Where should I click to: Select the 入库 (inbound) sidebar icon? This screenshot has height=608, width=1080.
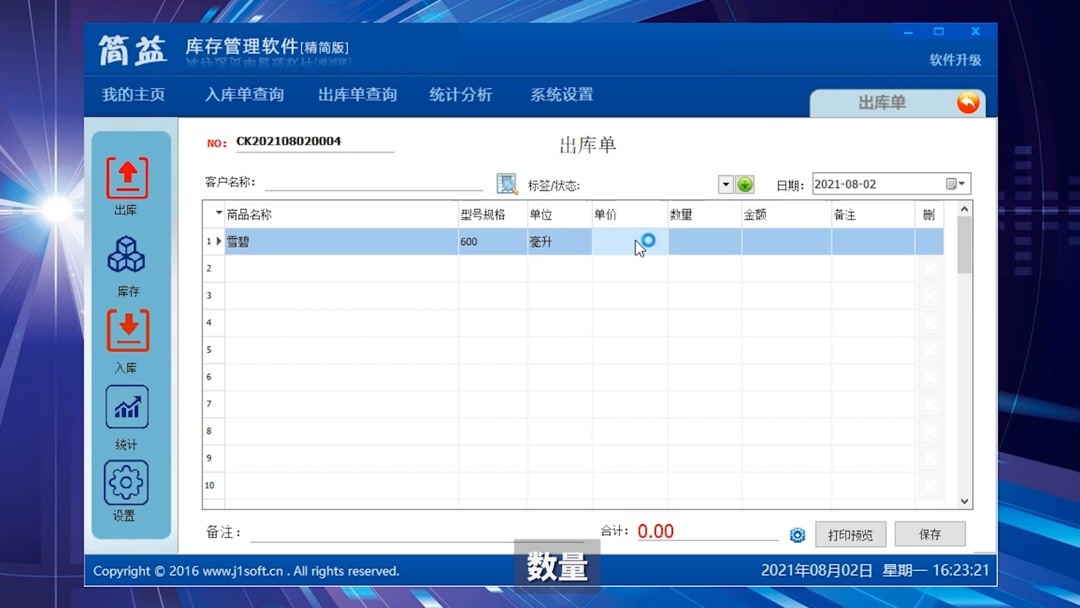(x=127, y=330)
